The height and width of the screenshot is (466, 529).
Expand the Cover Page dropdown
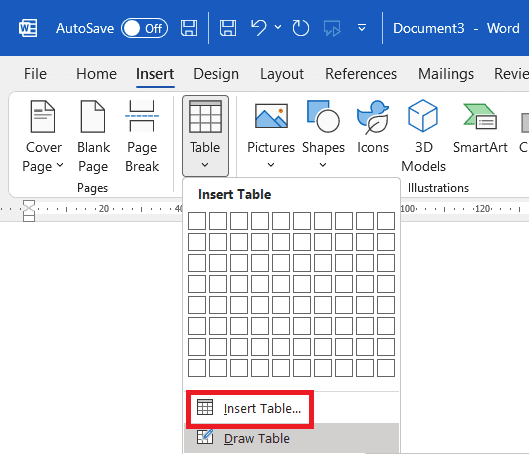click(x=43, y=137)
